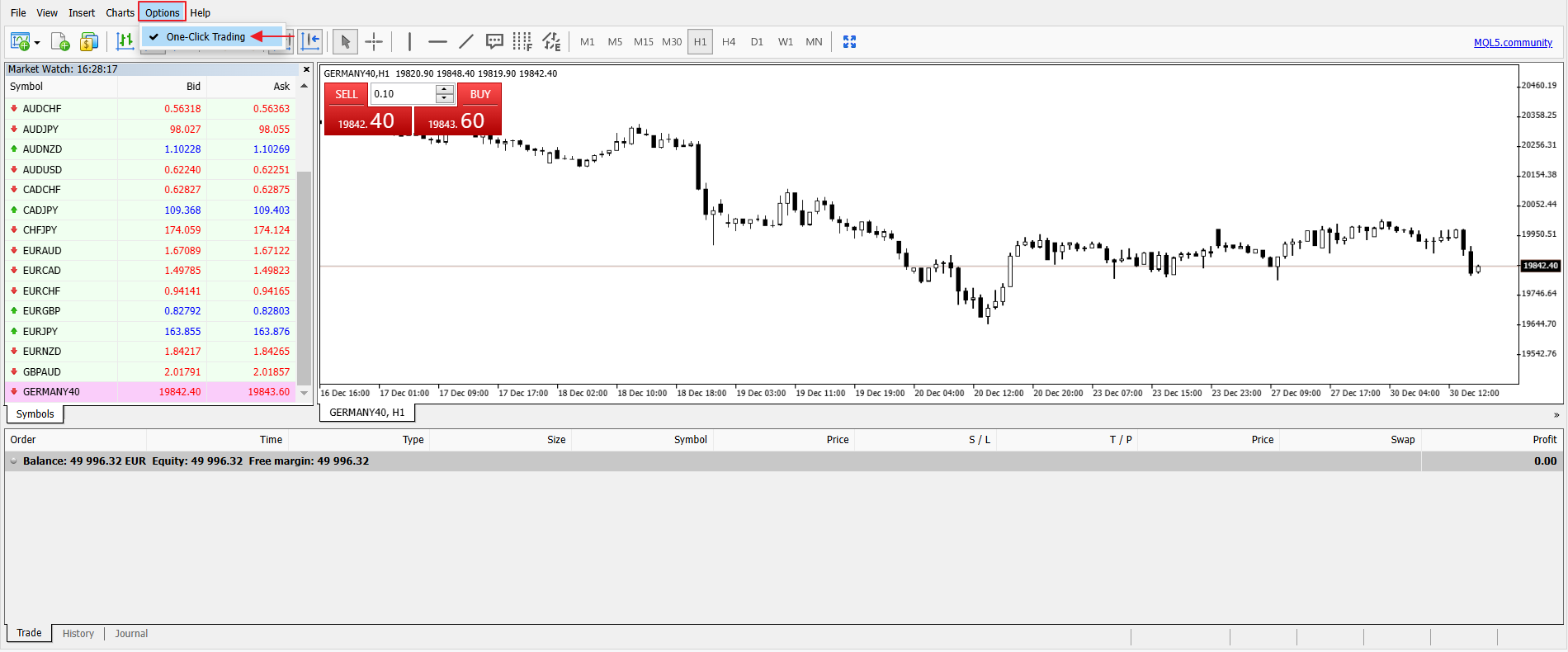Switch to the History tab
Screen dimensions: 1568x652
coord(78,634)
